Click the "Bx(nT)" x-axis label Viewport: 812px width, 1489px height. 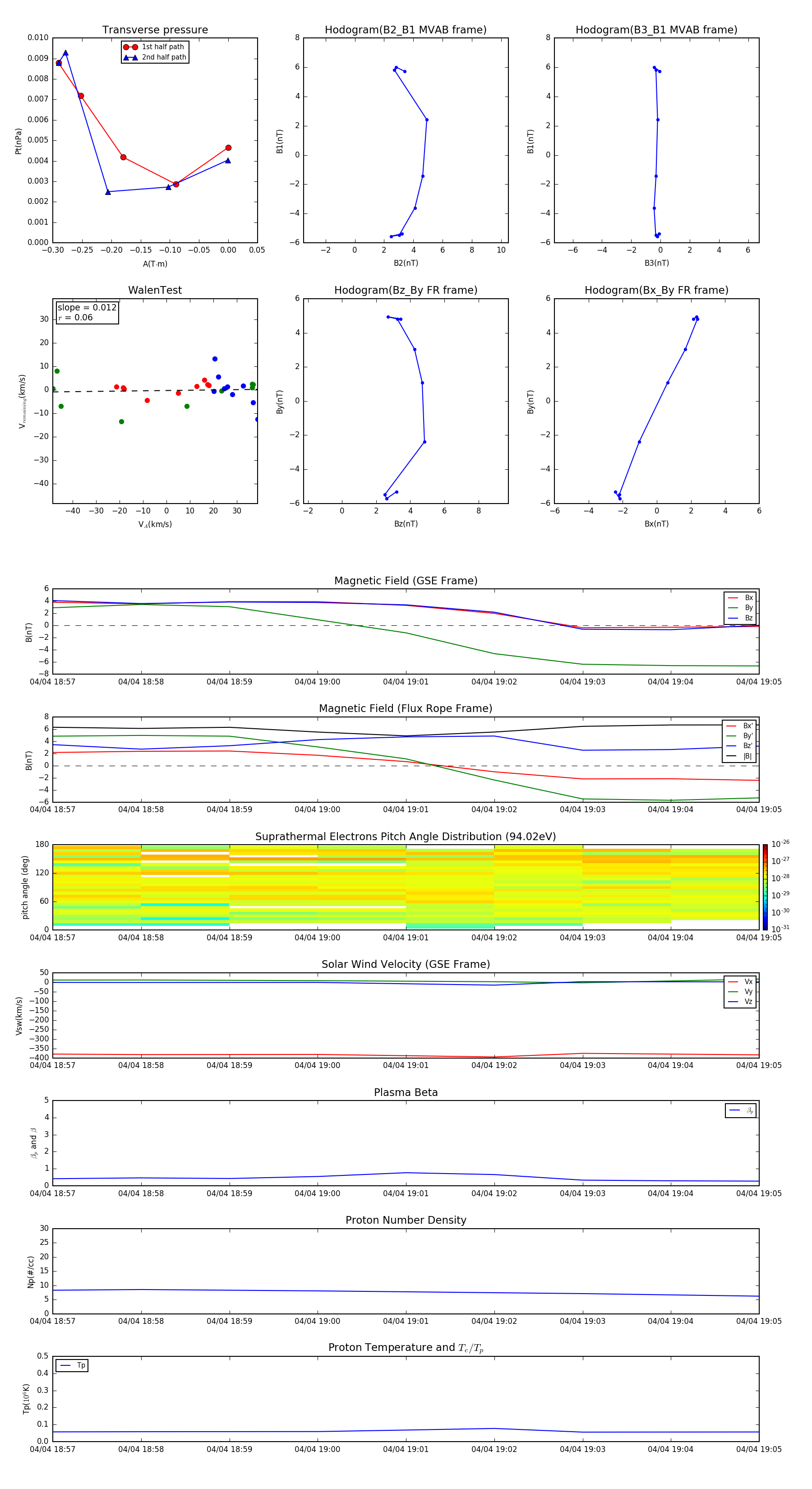(656, 524)
